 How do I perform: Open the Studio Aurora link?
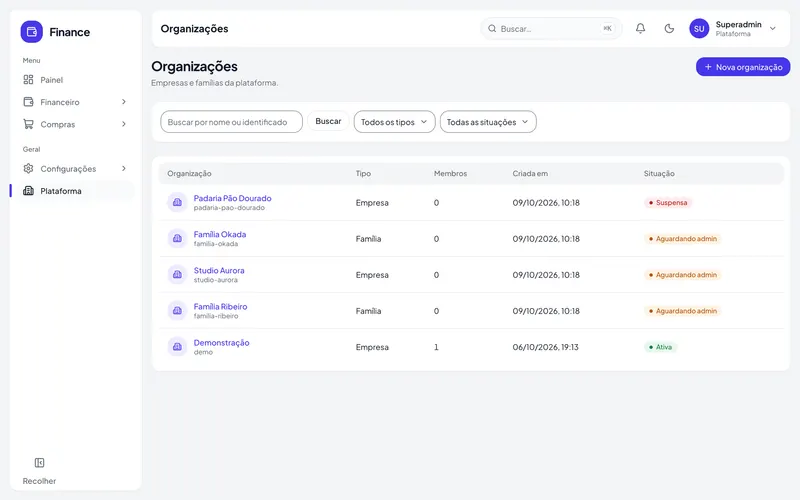(x=219, y=270)
